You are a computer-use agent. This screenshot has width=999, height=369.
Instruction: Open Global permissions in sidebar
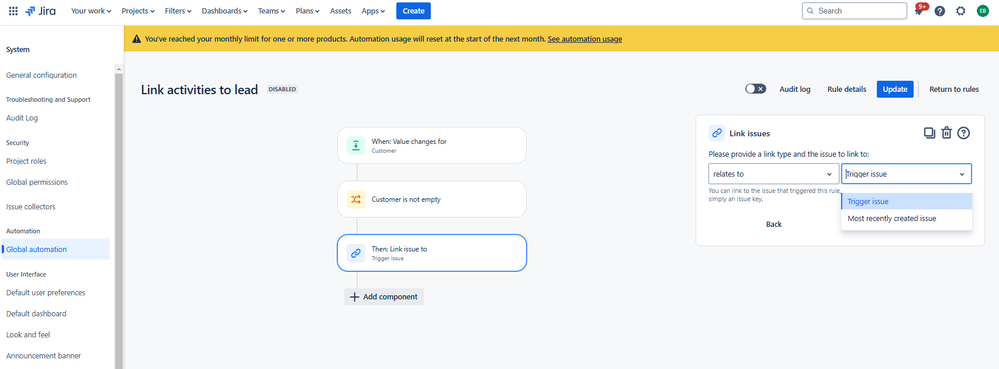(x=37, y=182)
